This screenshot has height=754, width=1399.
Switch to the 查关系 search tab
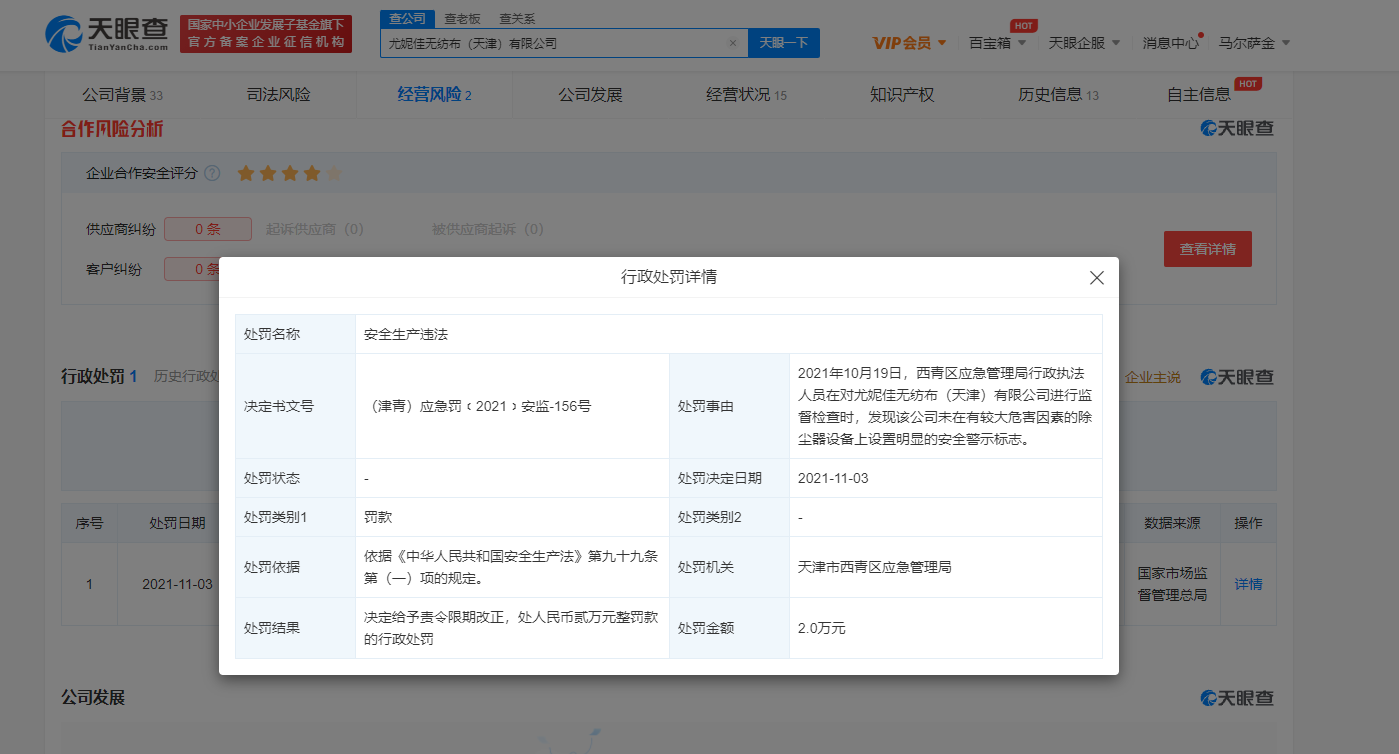click(517, 18)
